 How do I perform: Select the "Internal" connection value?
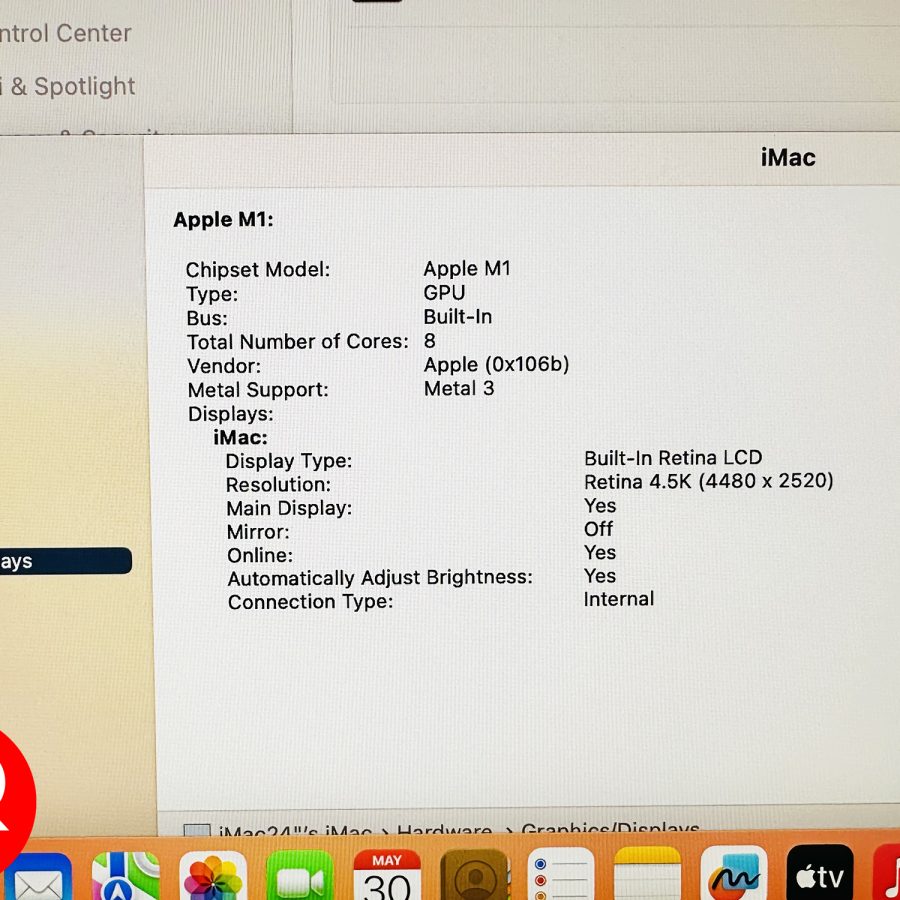click(619, 599)
